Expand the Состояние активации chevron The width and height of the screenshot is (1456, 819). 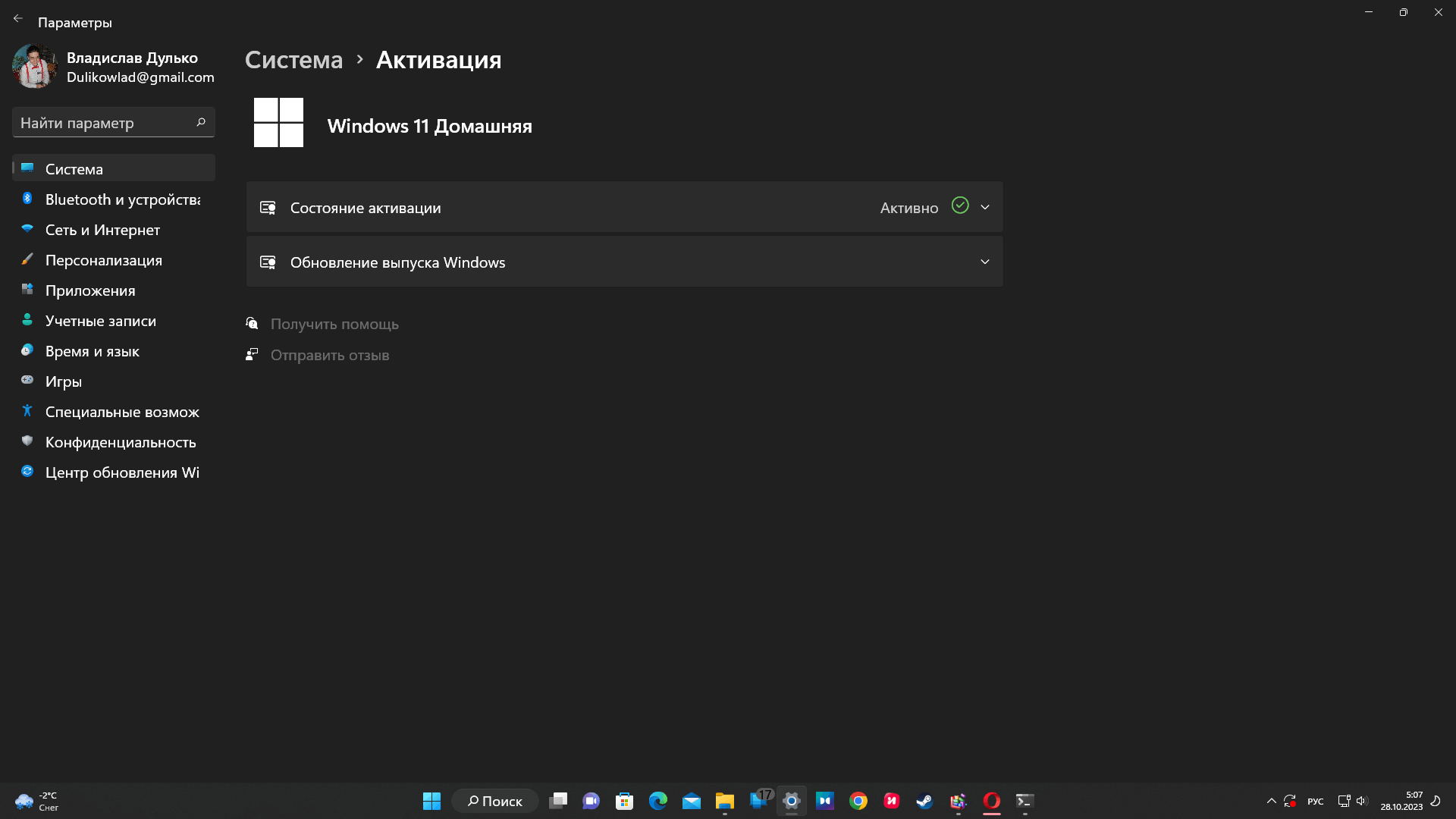click(x=985, y=207)
